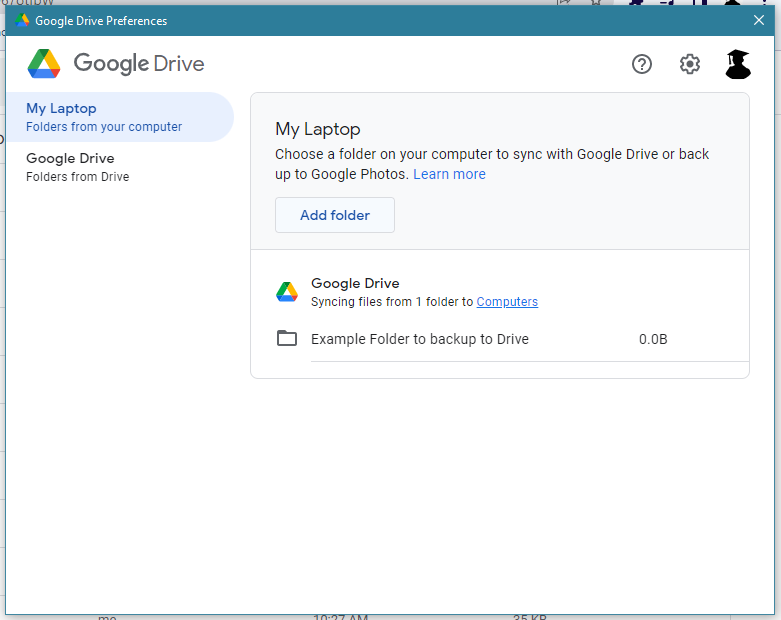The height and width of the screenshot is (620, 781).
Task: Close the Google Drive Preferences window
Action: click(759, 20)
